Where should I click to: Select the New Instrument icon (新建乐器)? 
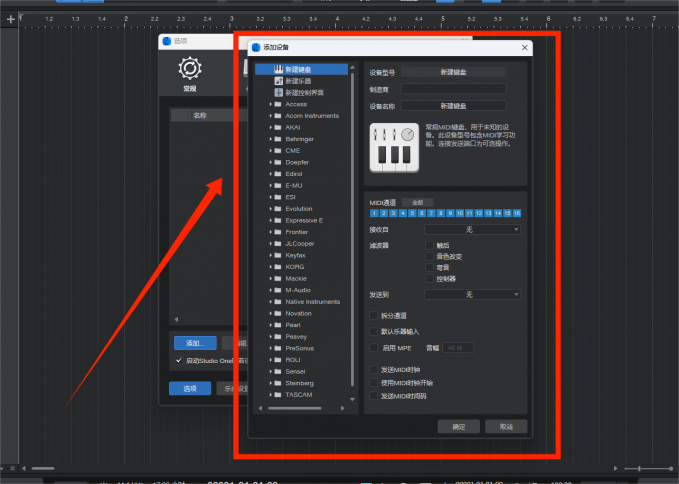[278, 81]
